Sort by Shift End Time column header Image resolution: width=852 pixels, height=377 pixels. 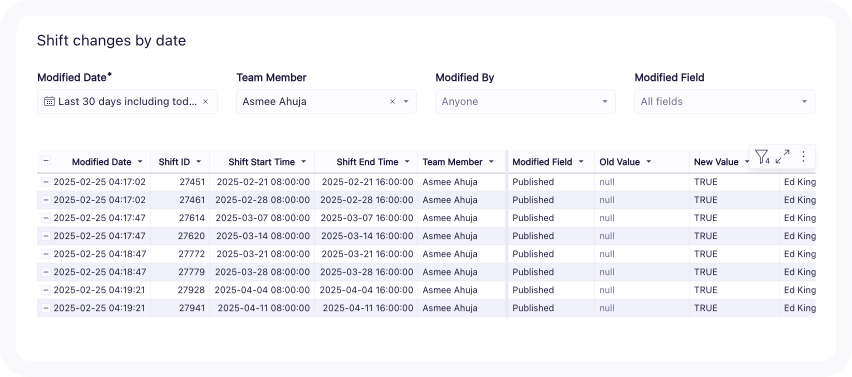367,162
